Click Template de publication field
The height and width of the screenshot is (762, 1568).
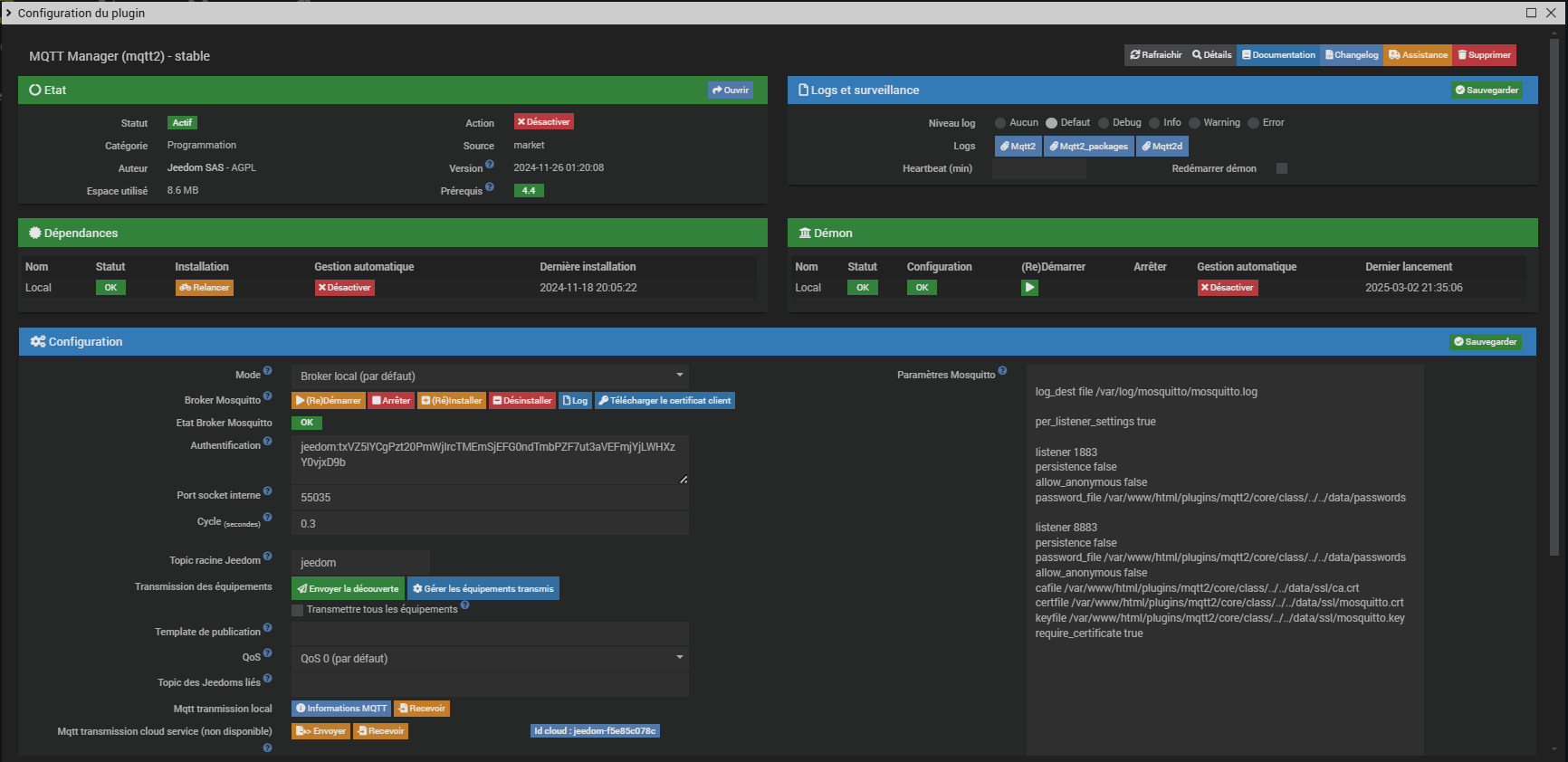(490, 633)
